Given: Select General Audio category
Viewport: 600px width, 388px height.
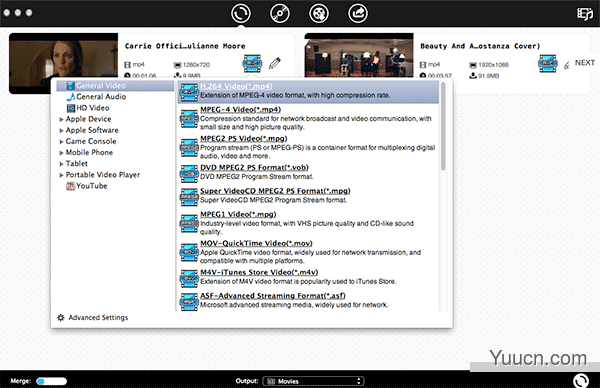Looking at the screenshot, I should pos(101,97).
